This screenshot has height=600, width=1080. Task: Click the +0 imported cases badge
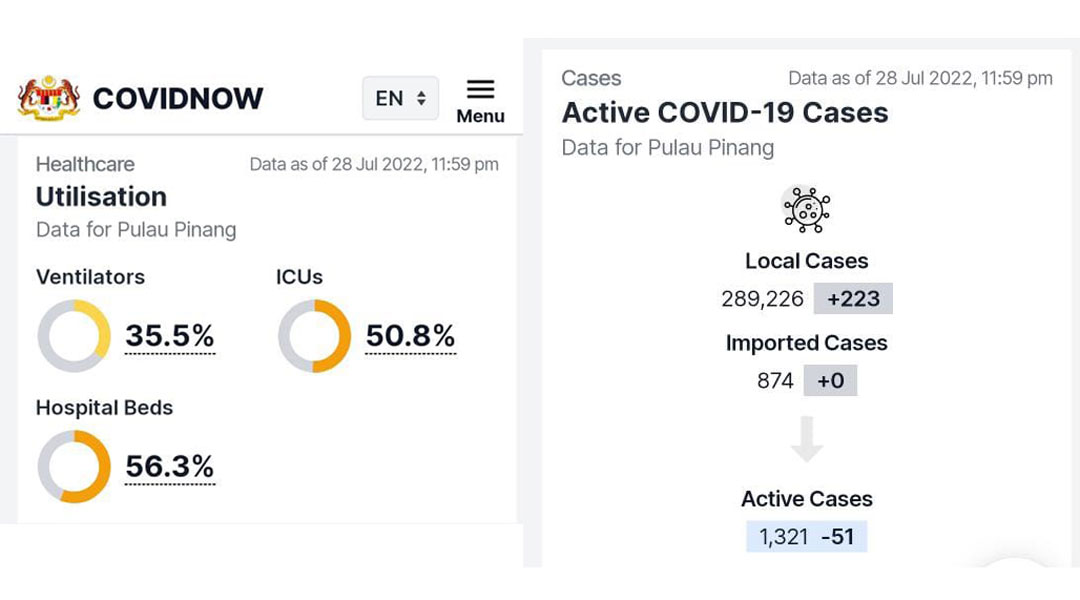[830, 380]
